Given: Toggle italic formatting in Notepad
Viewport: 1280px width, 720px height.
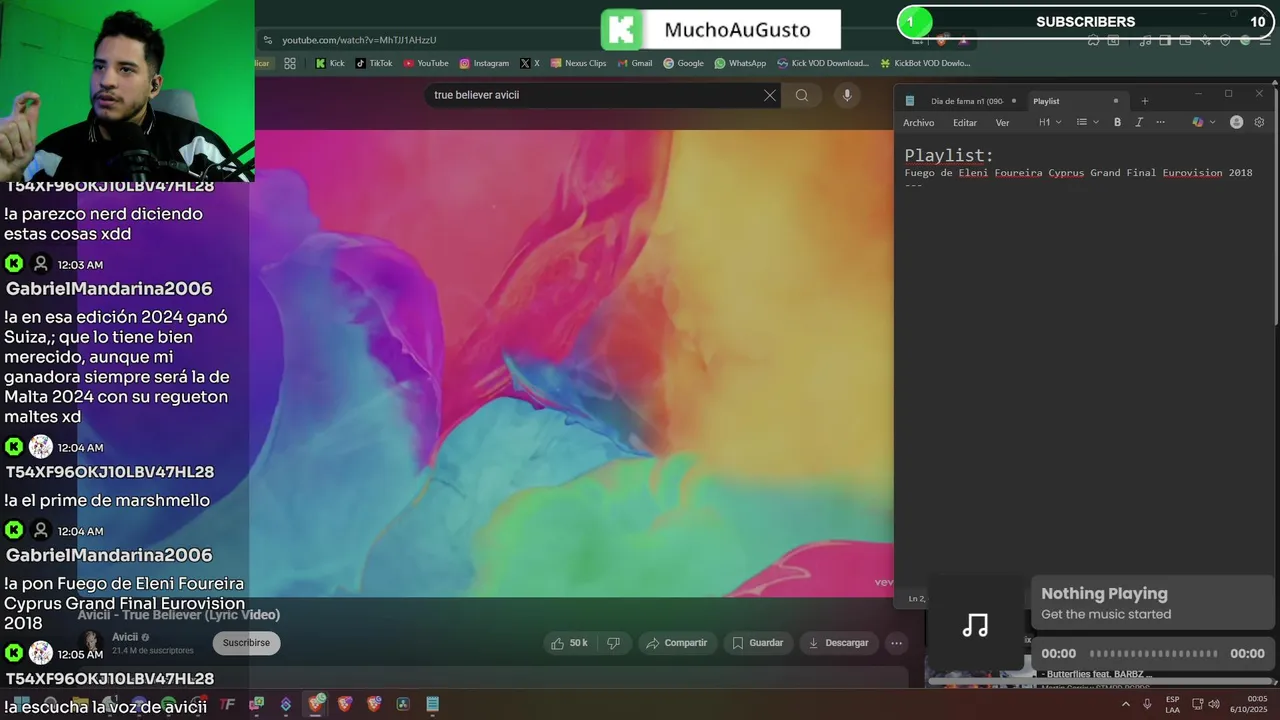Looking at the screenshot, I should [x=1138, y=122].
